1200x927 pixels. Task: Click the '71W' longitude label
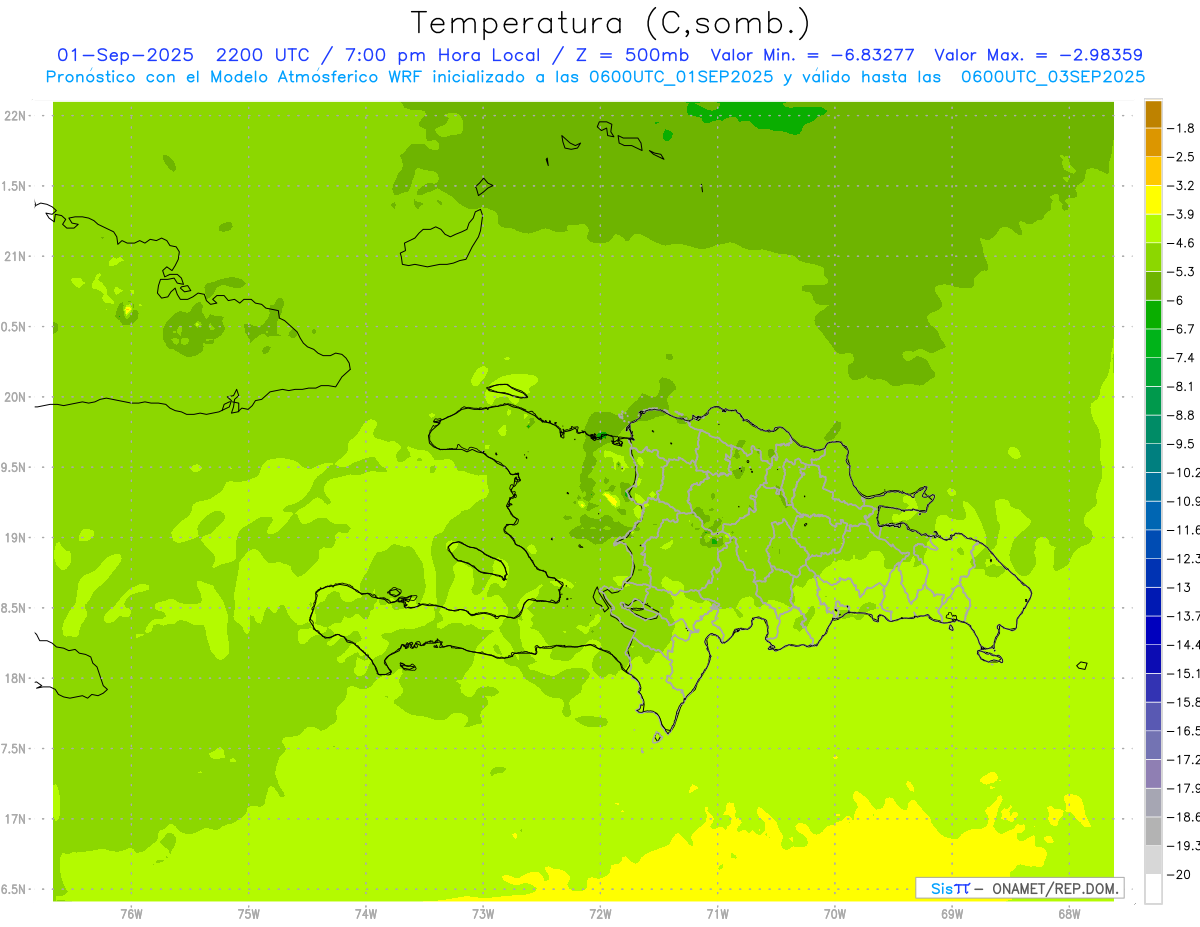click(x=717, y=913)
